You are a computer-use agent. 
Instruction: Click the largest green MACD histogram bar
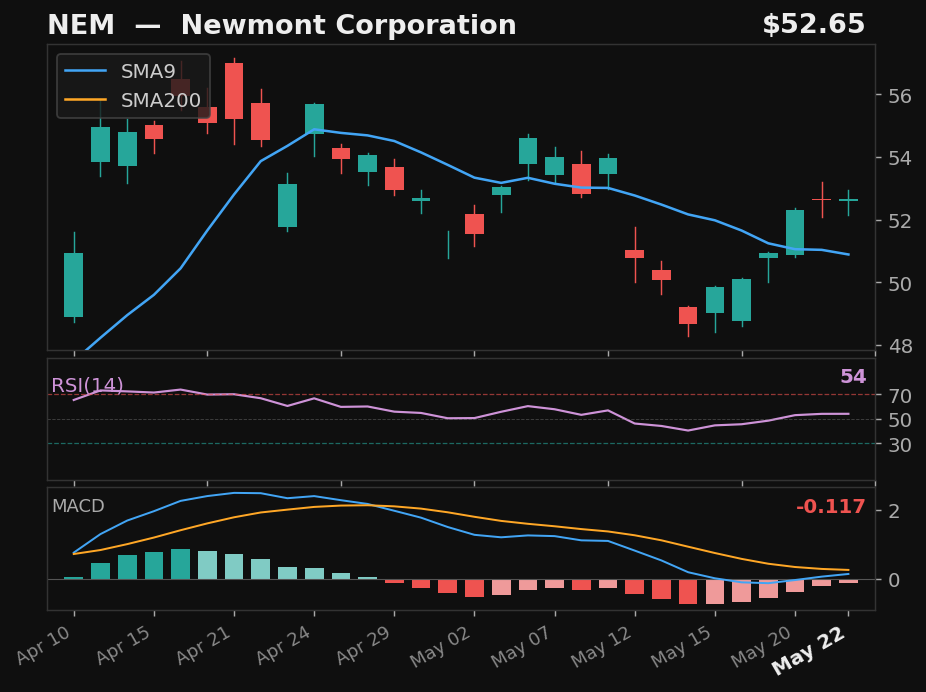click(181, 564)
